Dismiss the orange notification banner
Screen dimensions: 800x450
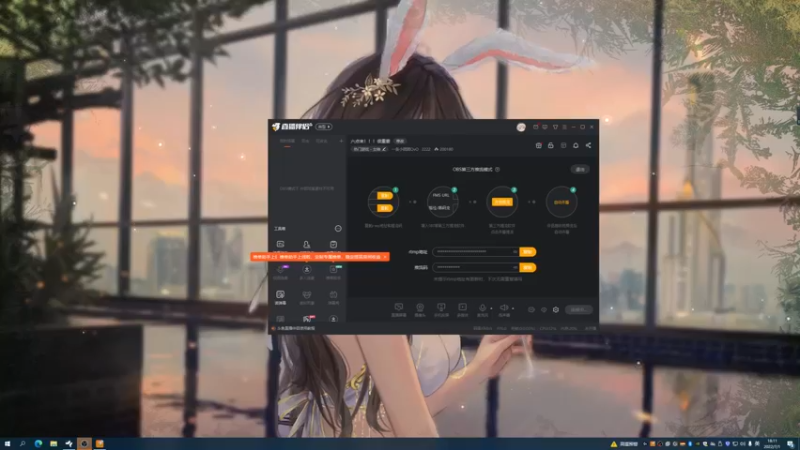click(x=385, y=257)
